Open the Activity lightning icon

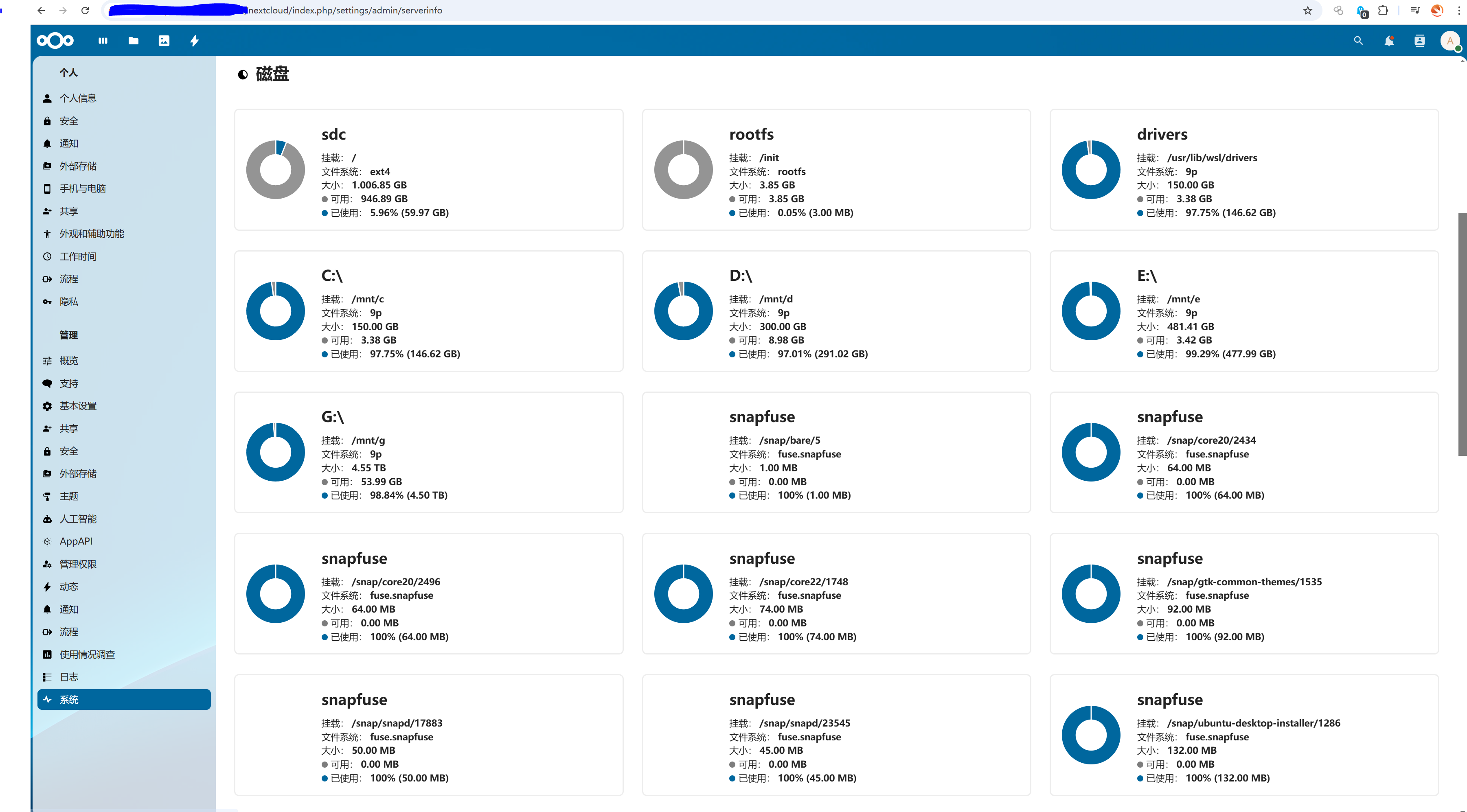click(x=194, y=40)
